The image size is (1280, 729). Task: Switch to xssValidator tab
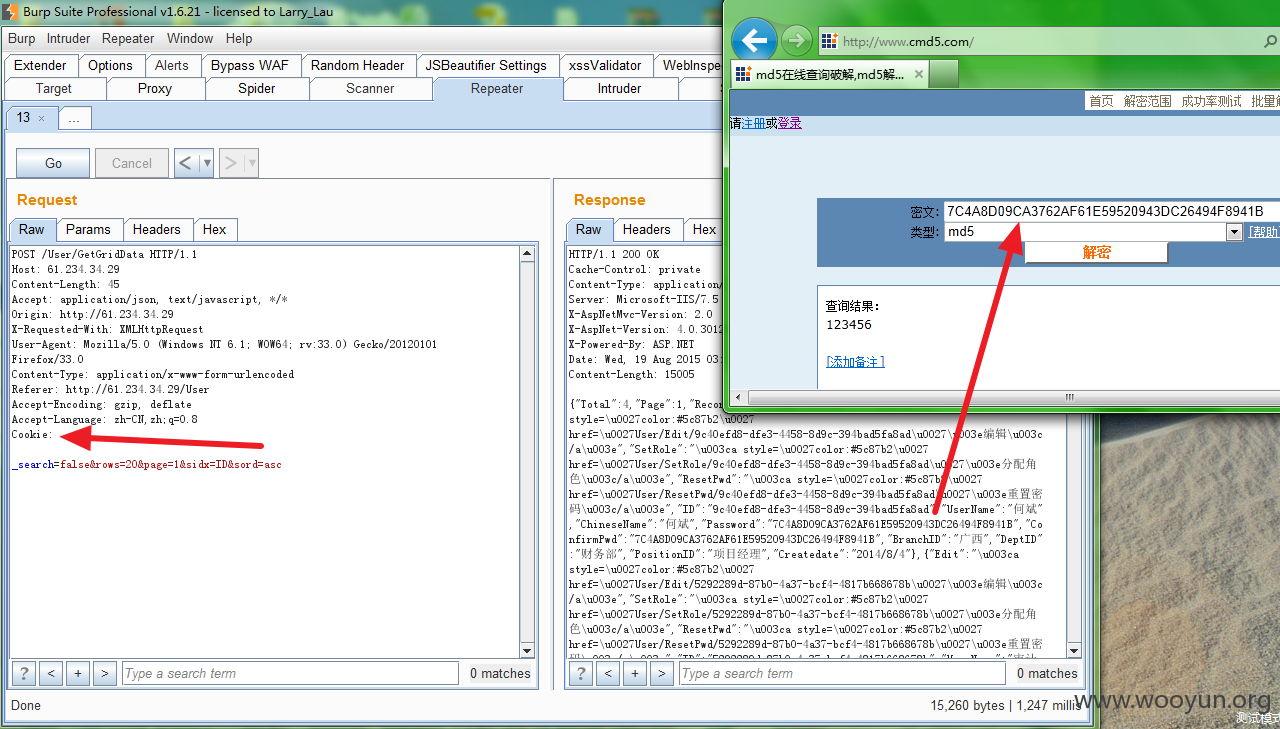605,65
